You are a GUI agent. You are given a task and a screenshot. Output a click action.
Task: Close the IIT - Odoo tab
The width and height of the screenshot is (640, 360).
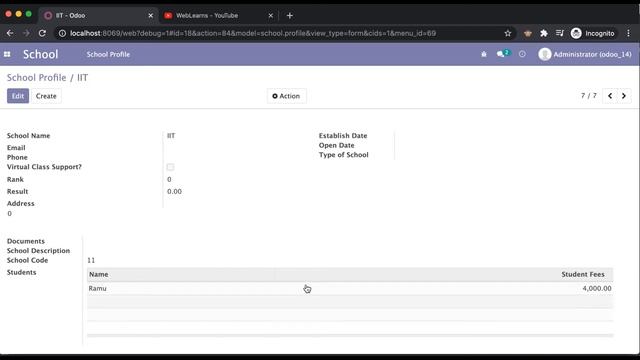point(151,16)
